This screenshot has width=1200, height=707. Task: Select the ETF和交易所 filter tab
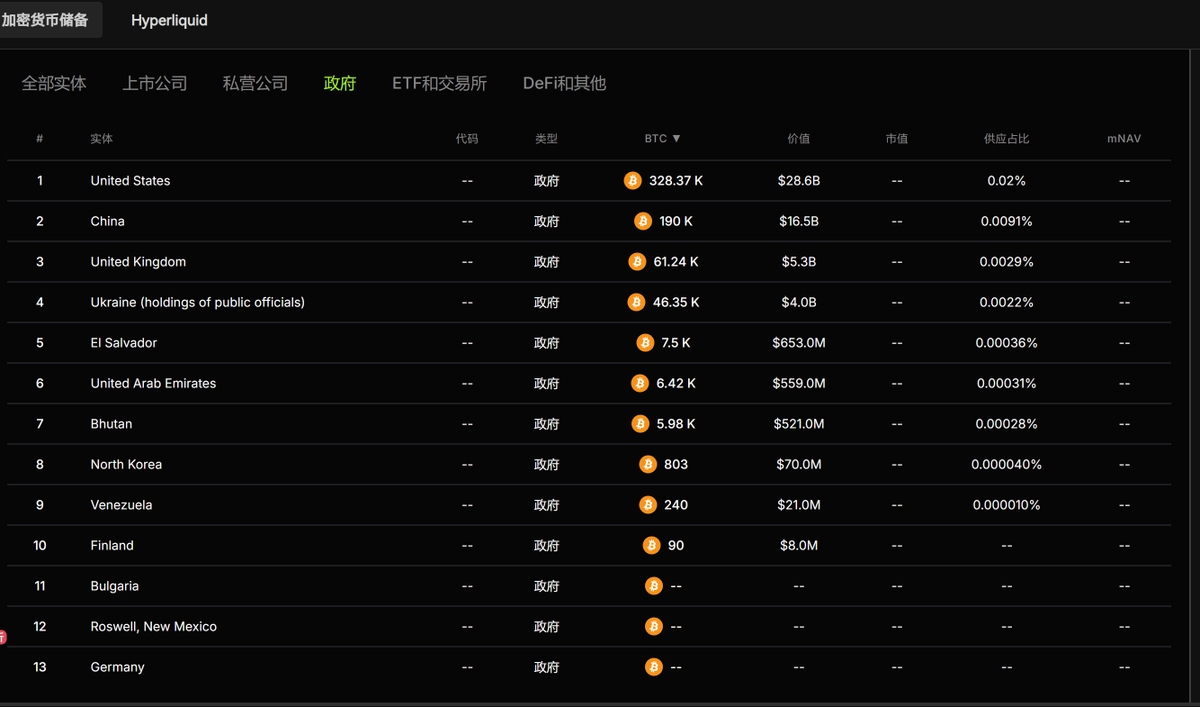[x=439, y=83]
